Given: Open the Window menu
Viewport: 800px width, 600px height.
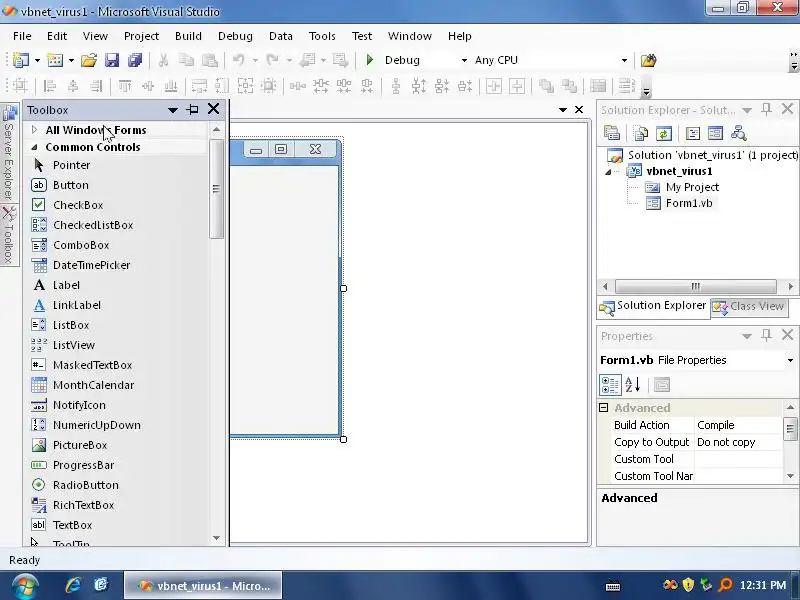Looking at the screenshot, I should 410,36.
